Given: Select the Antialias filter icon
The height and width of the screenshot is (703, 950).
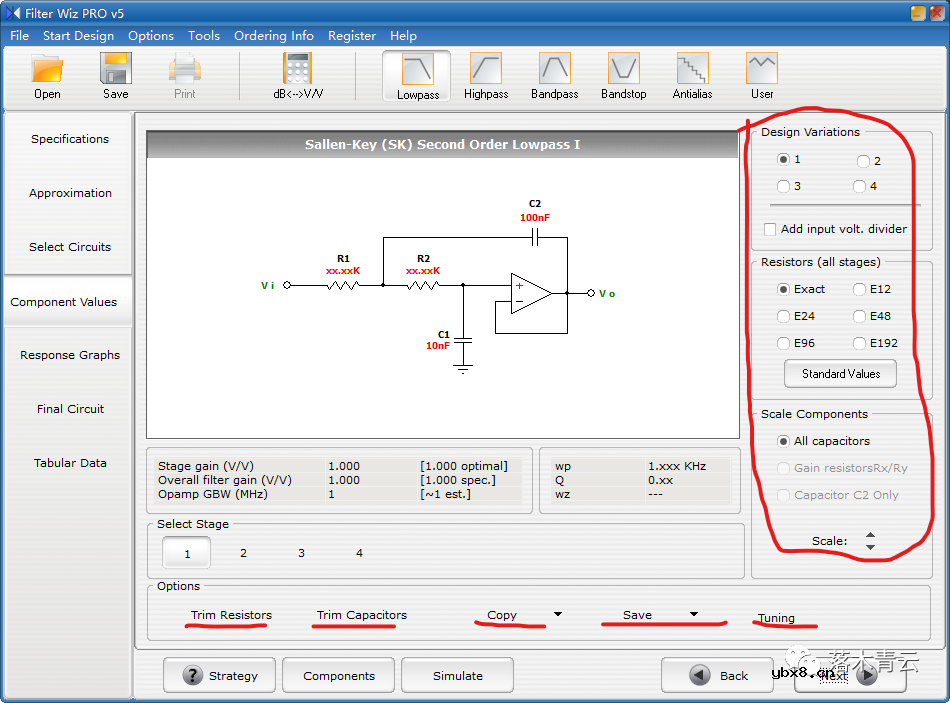Looking at the screenshot, I should click(692, 69).
